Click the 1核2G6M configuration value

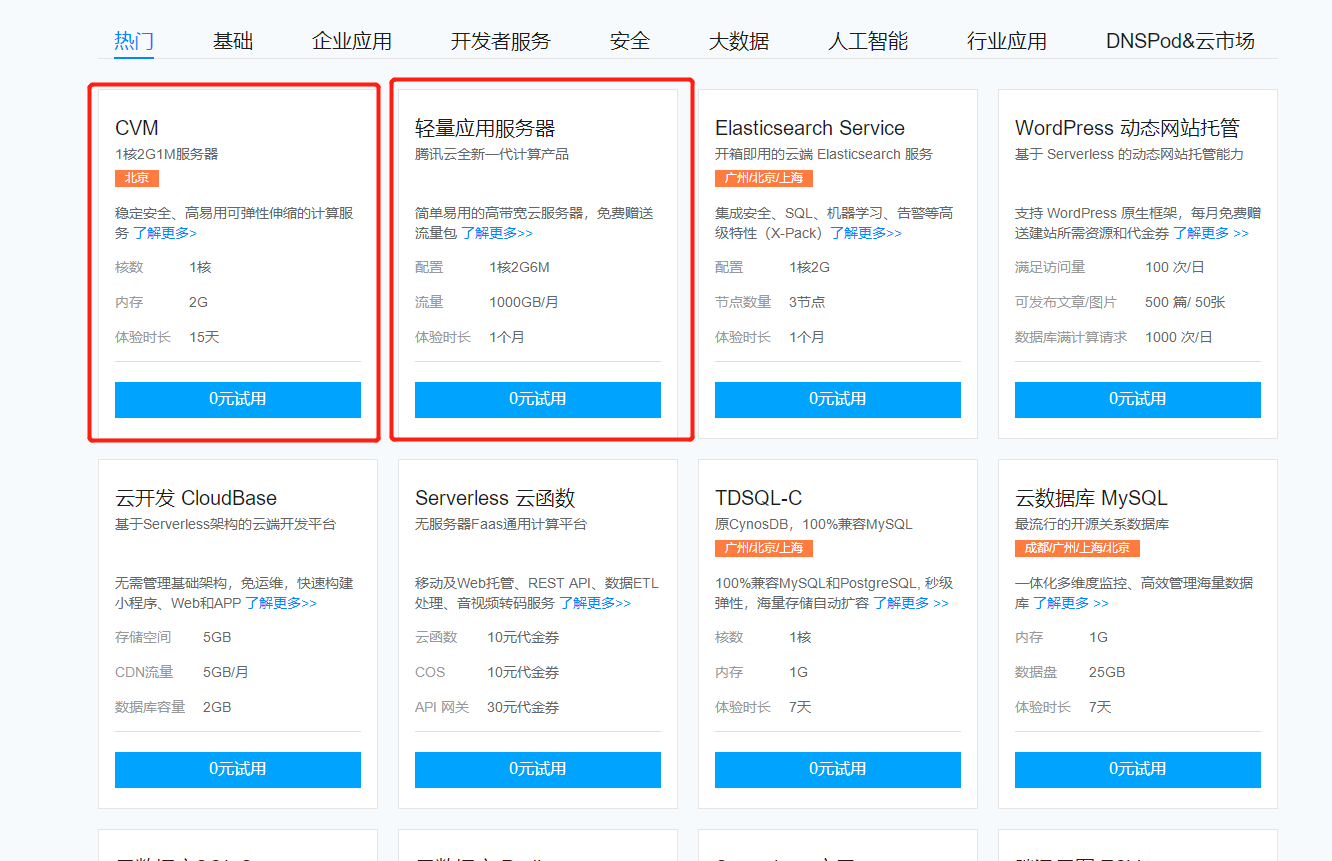519,267
